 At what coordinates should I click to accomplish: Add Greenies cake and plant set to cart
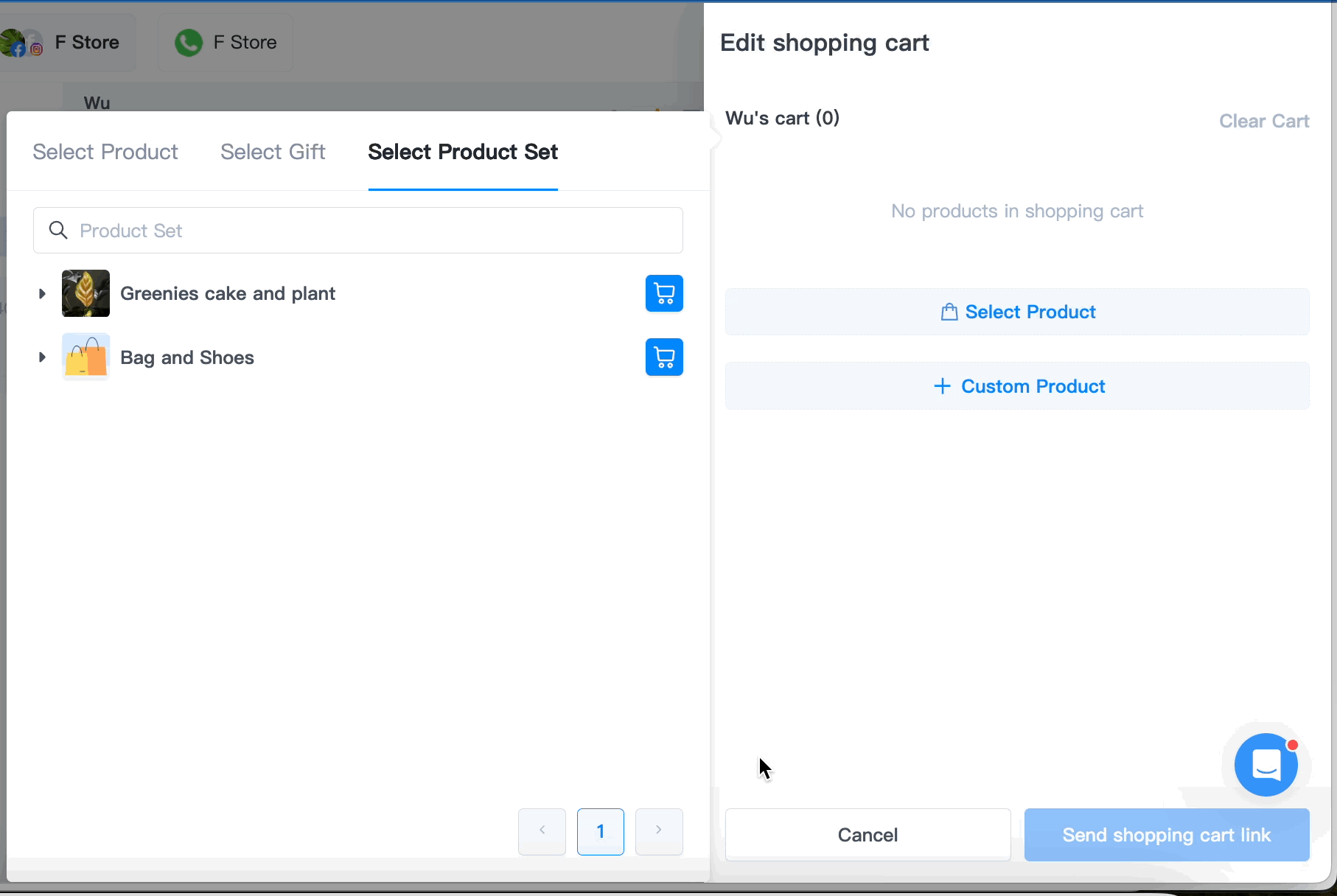(x=664, y=293)
